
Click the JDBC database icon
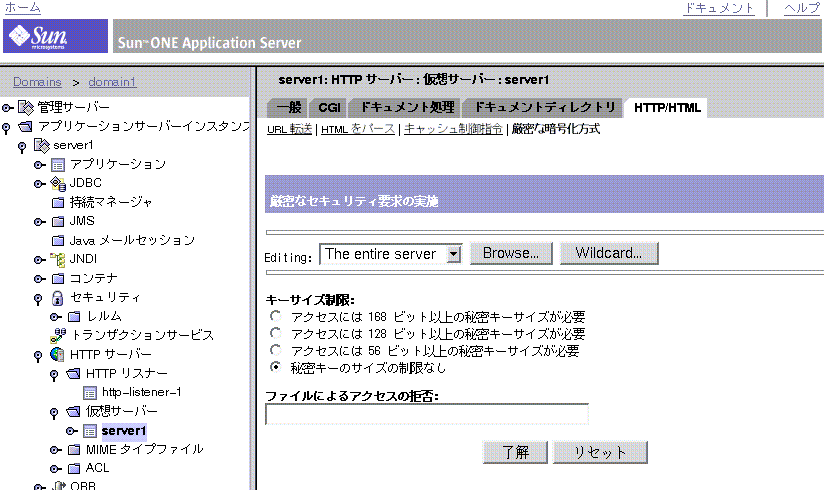click(x=58, y=183)
